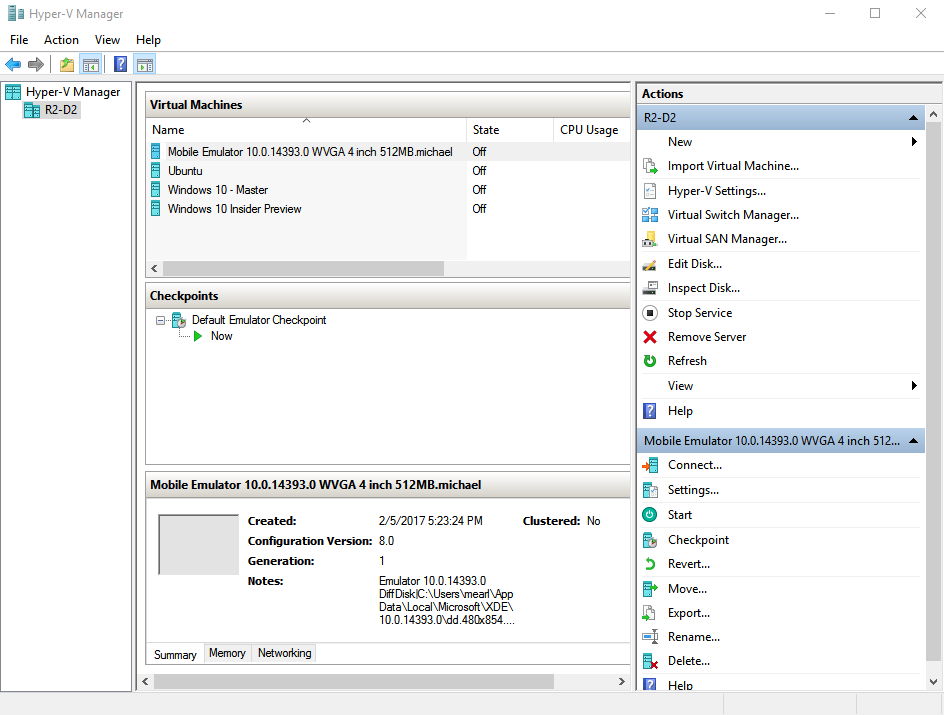Viewport: 944px width, 715px height.
Task: Collapse the Mobile Emulator actions section
Action: tap(913, 441)
